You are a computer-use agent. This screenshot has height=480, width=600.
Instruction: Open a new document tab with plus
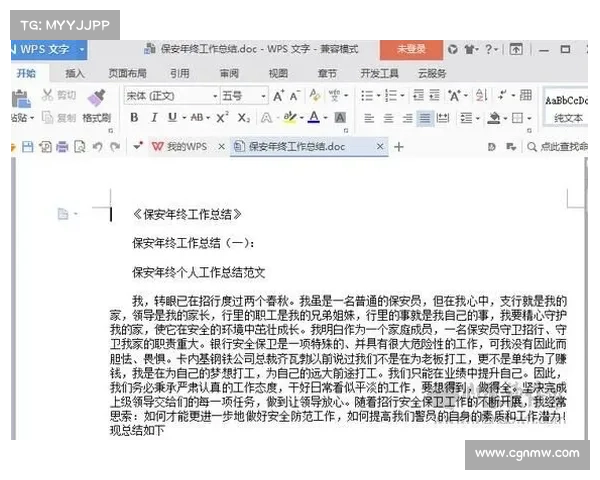pyautogui.click(x=399, y=147)
